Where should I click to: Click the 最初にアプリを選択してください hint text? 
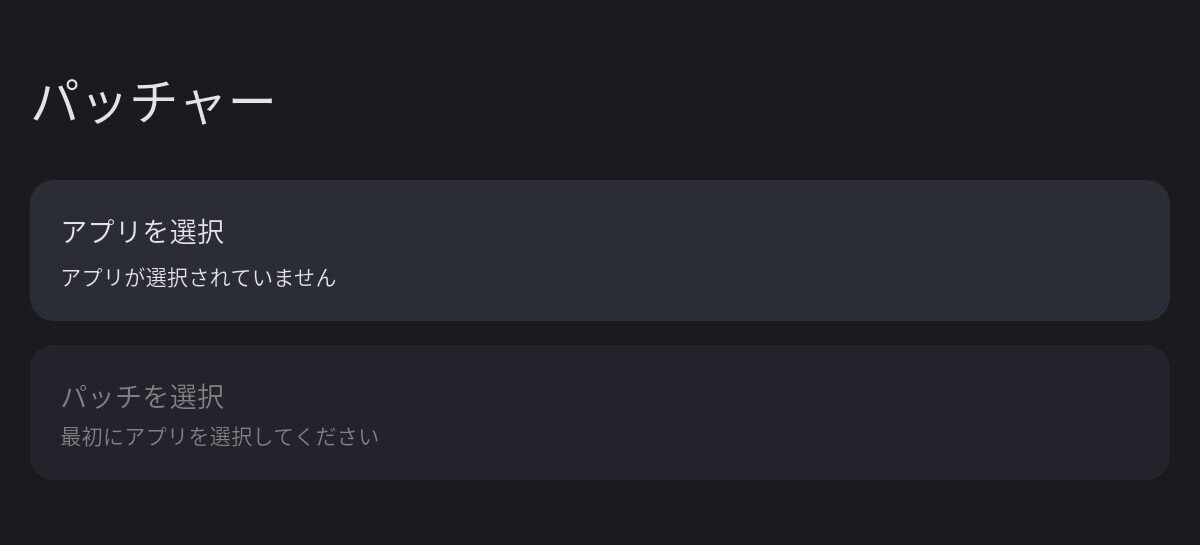coord(220,437)
